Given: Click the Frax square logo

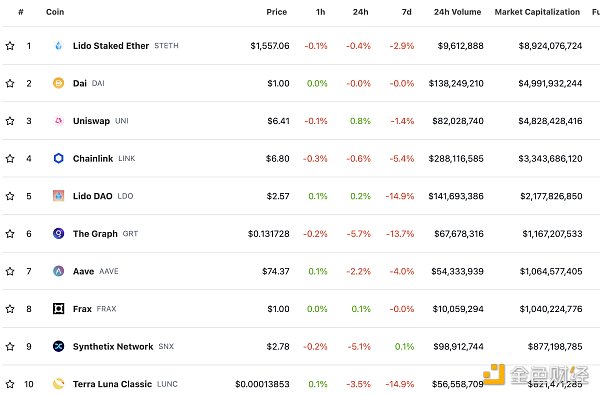Looking at the screenshot, I should (x=59, y=309).
